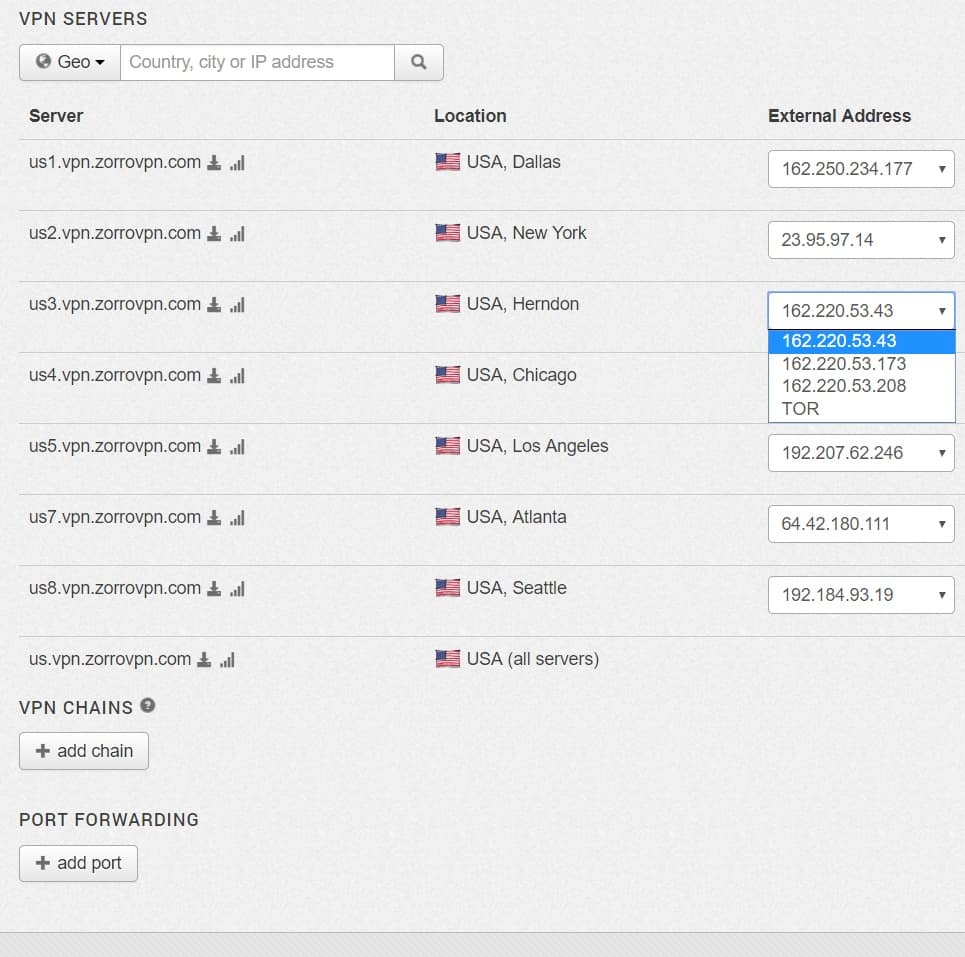
Task: View signal stats for us7.vpn.zorrovpn.com
Action: click(238, 518)
